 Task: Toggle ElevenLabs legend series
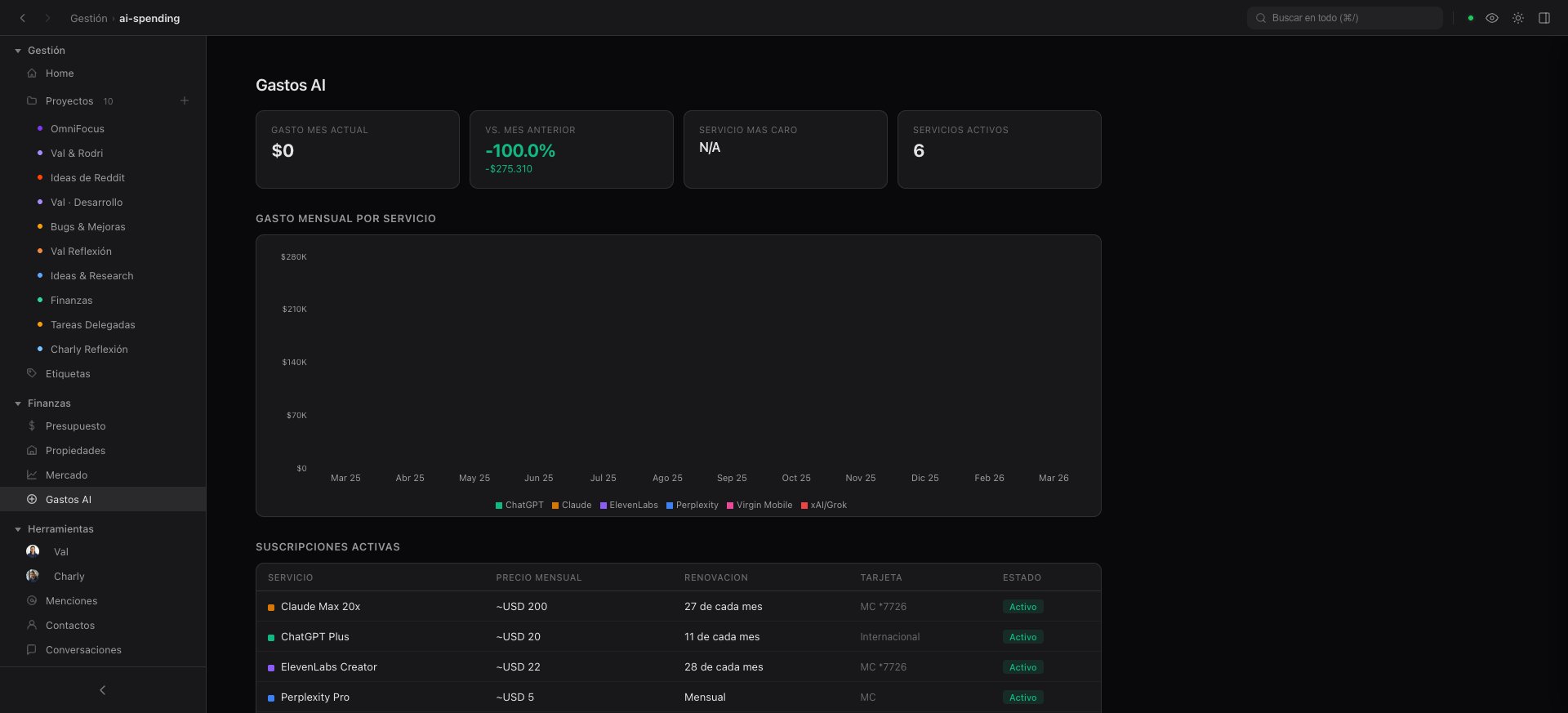[629, 505]
